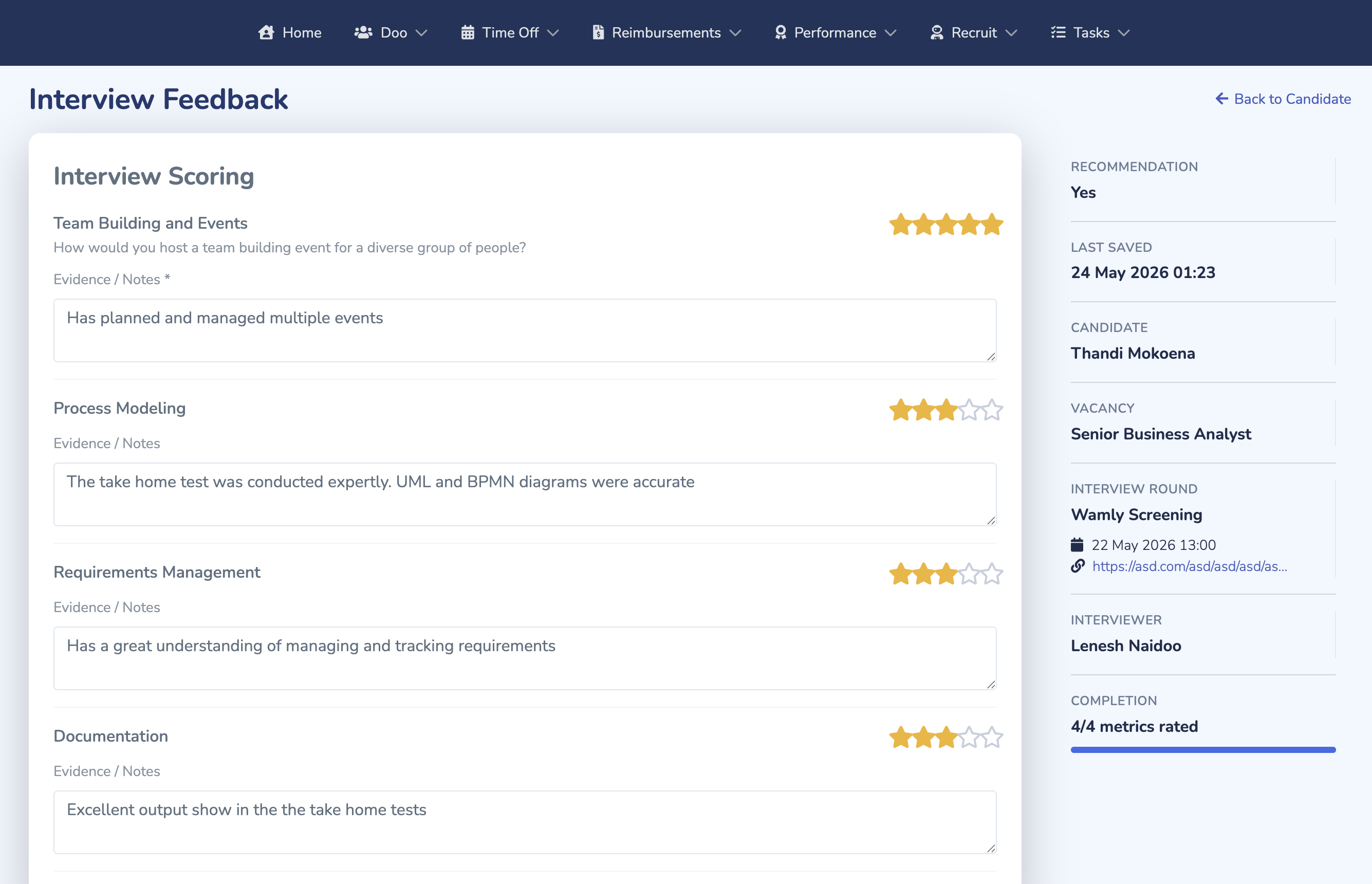Open the Reimbursements menu

667,33
